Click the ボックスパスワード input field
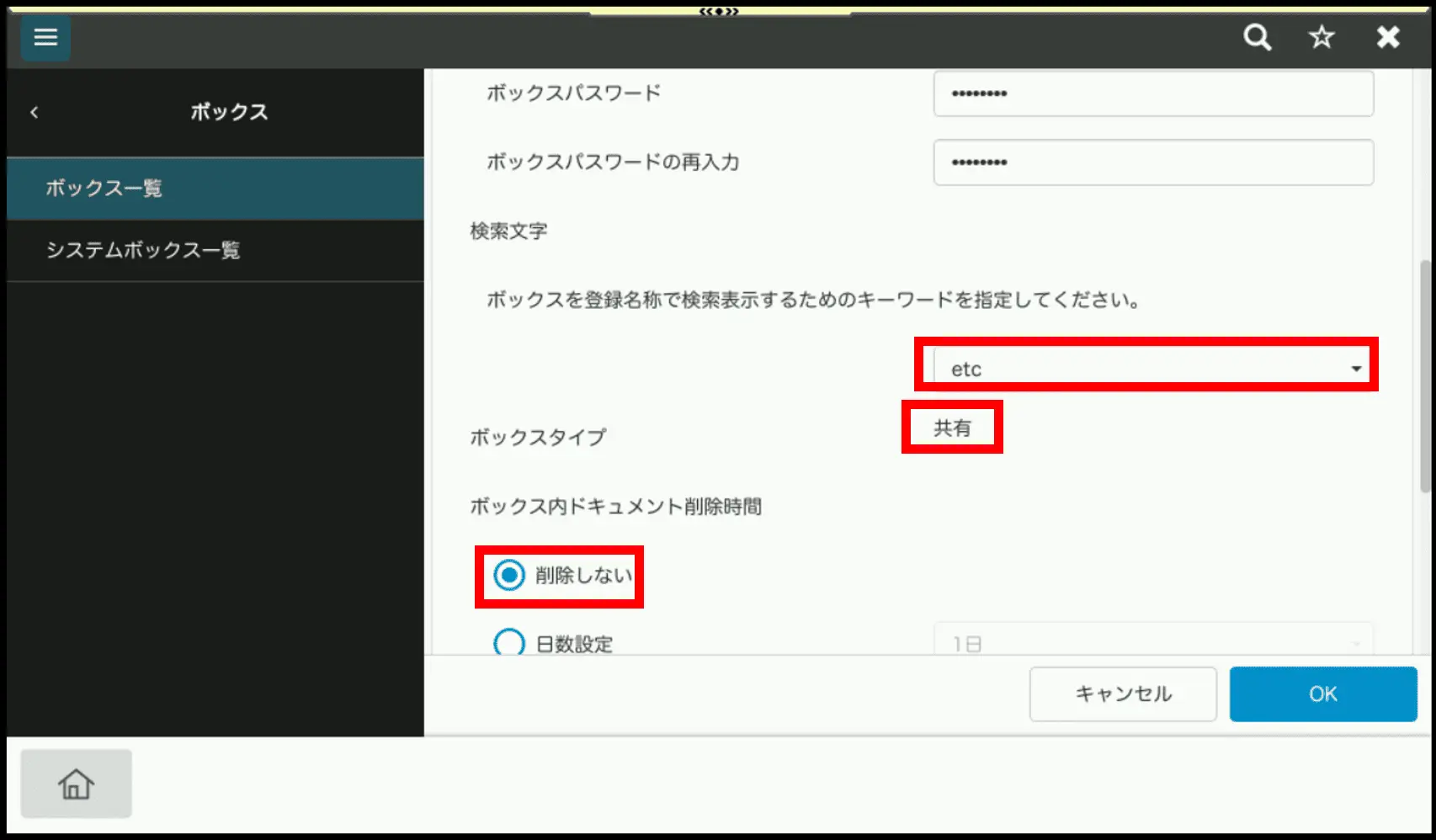 [1152, 93]
